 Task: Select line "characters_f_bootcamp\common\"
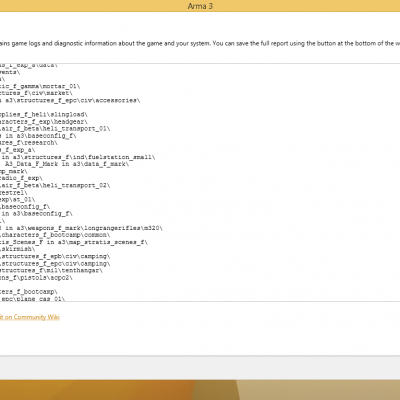click(x=55, y=235)
